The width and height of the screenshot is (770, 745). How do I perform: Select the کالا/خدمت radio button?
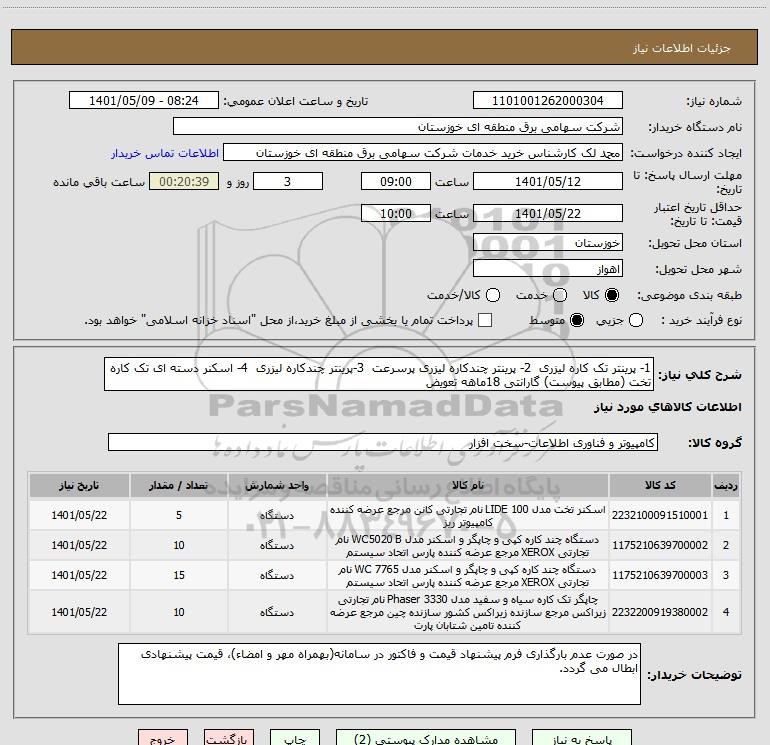tap(493, 295)
